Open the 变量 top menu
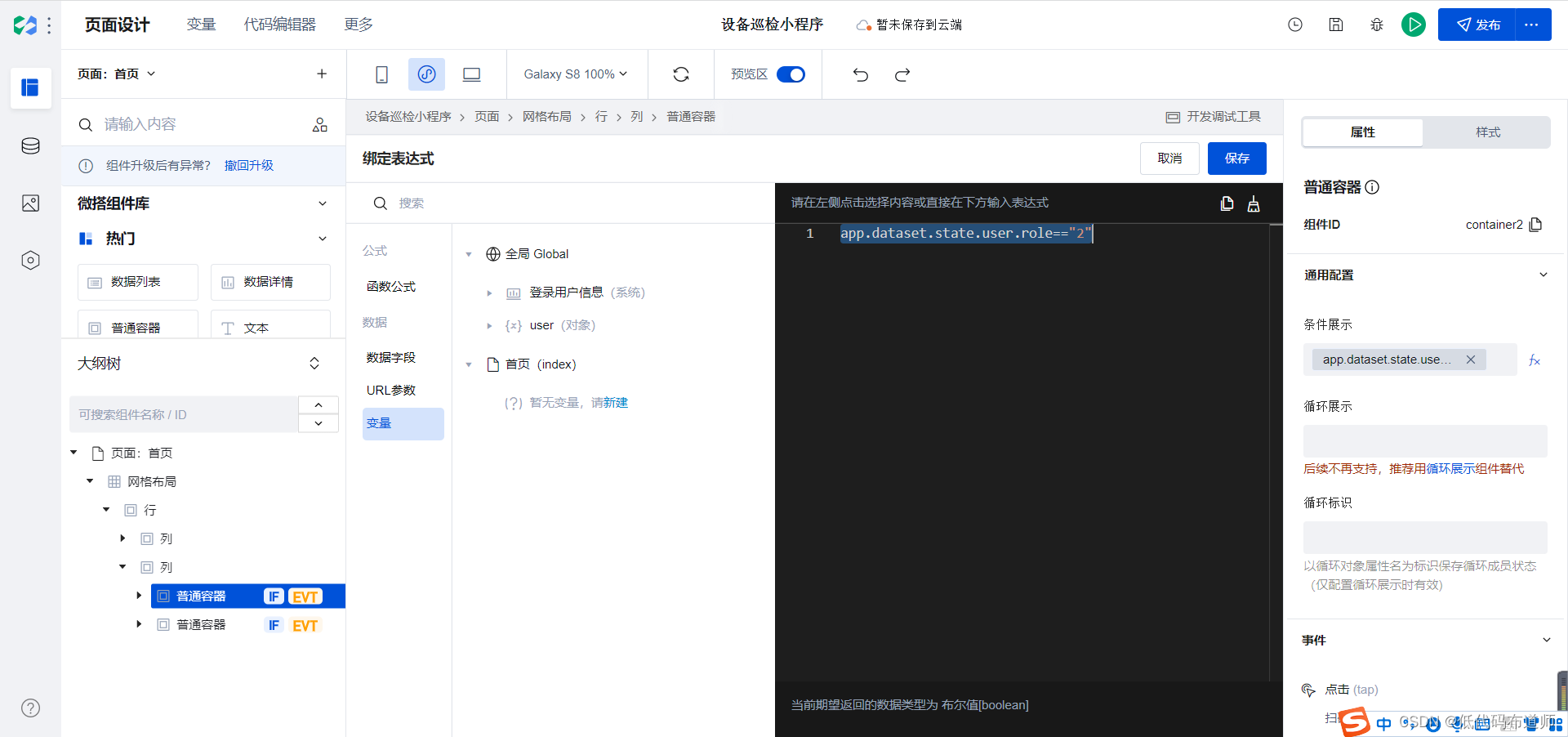This screenshot has width=1568, height=737. (201, 25)
